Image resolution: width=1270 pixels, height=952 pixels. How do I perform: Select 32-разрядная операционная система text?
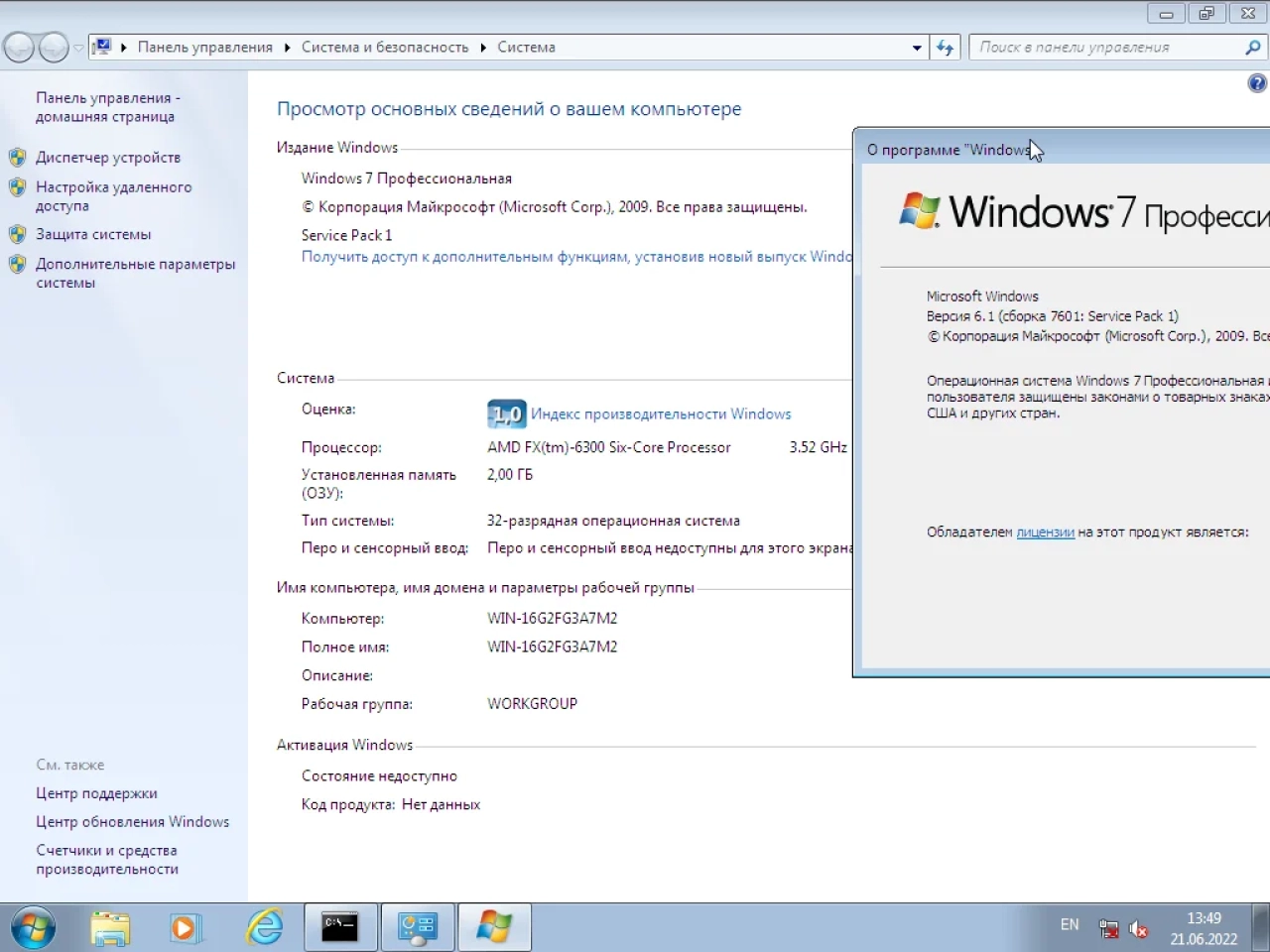point(613,521)
